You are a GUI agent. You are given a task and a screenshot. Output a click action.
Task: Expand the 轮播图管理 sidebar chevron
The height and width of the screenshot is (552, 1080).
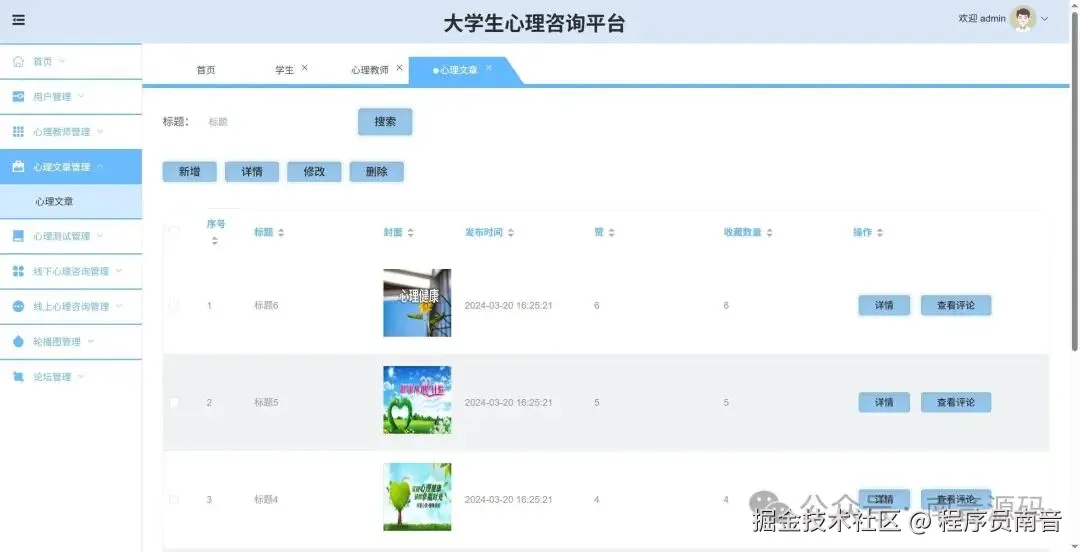click(x=90, y=342)
